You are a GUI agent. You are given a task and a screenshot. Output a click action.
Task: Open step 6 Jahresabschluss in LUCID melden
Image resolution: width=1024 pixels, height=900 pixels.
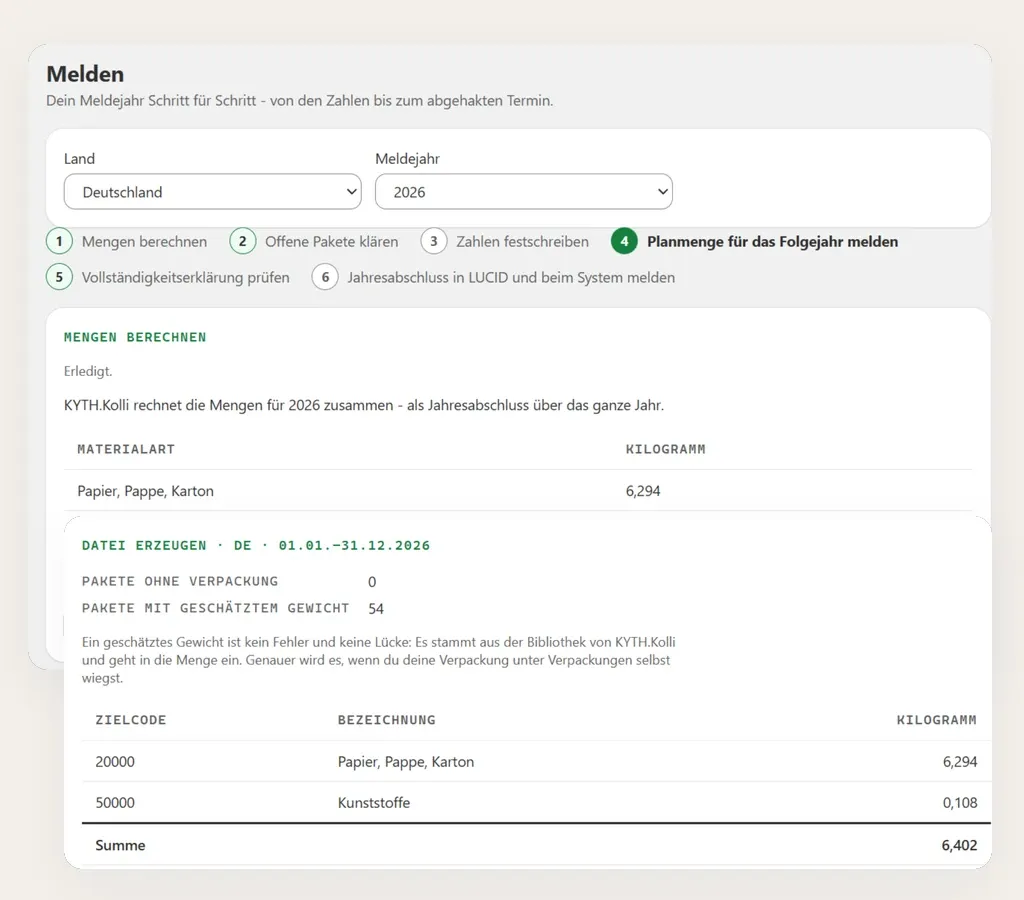pyautogui.click(x=494, y=278)
